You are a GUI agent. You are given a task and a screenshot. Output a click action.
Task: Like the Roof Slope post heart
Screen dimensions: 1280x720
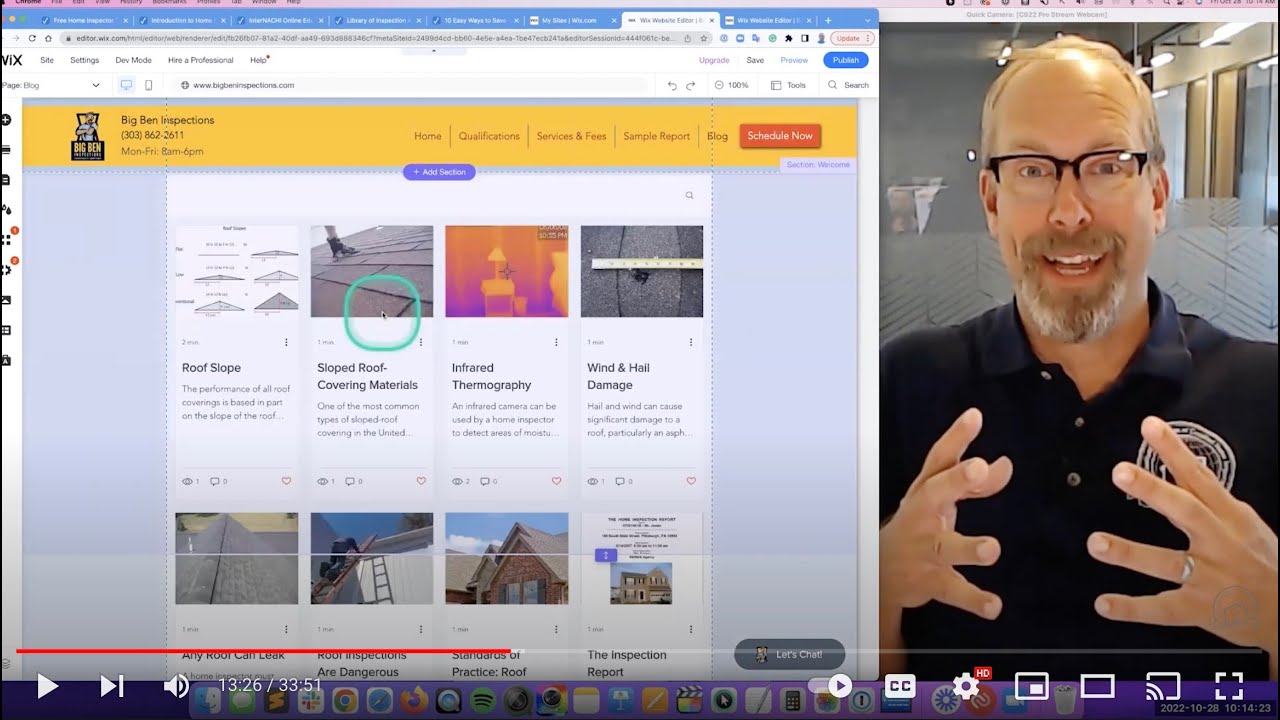point(286,481)
